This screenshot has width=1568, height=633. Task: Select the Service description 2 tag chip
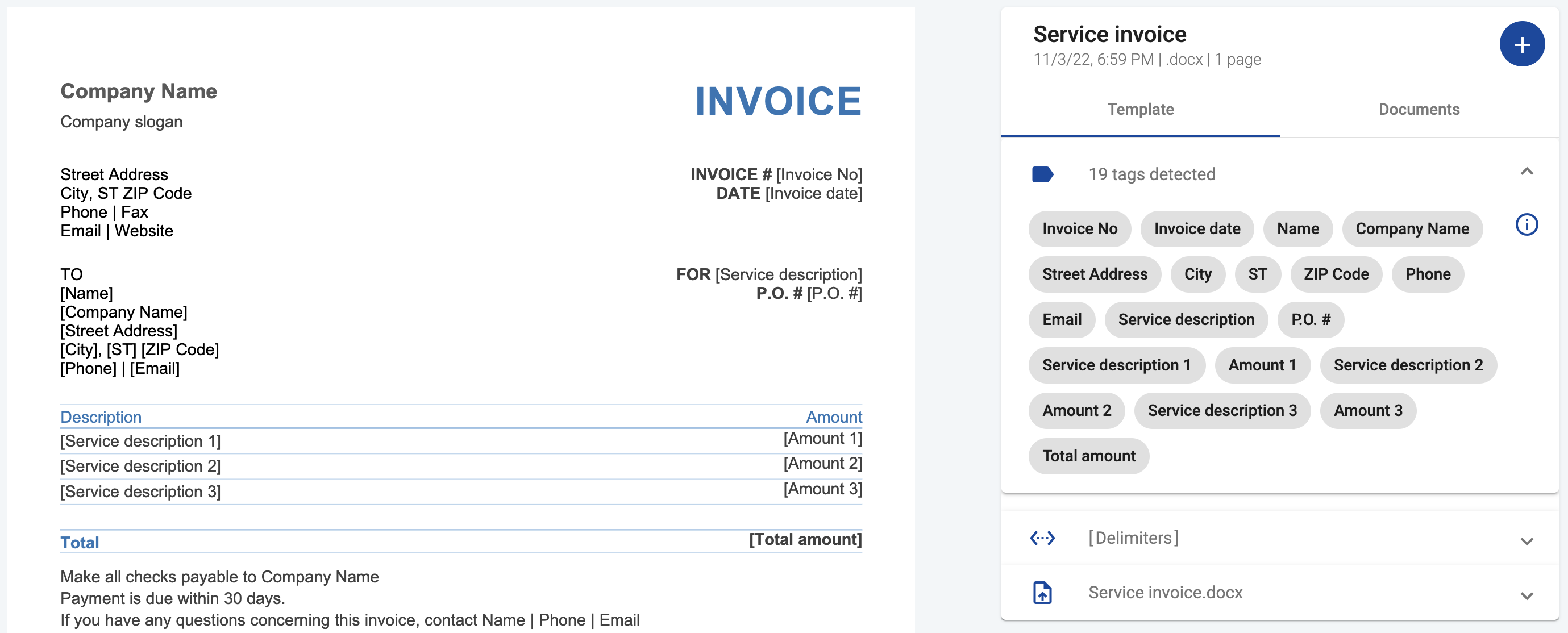[1408, 365]
